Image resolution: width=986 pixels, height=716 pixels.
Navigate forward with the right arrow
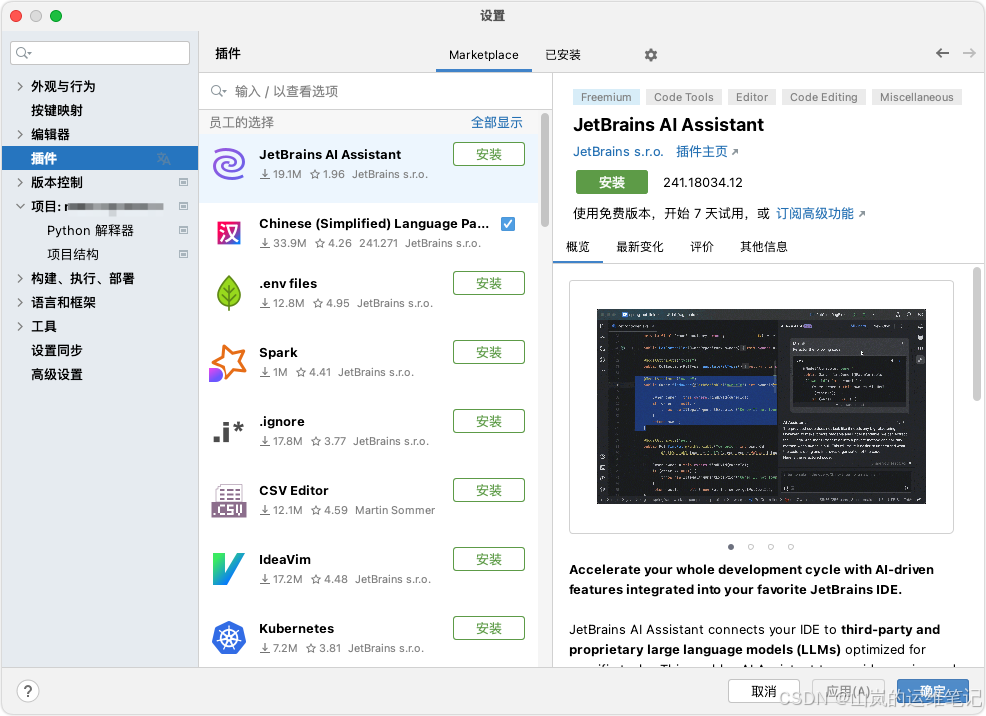[969, 53]
